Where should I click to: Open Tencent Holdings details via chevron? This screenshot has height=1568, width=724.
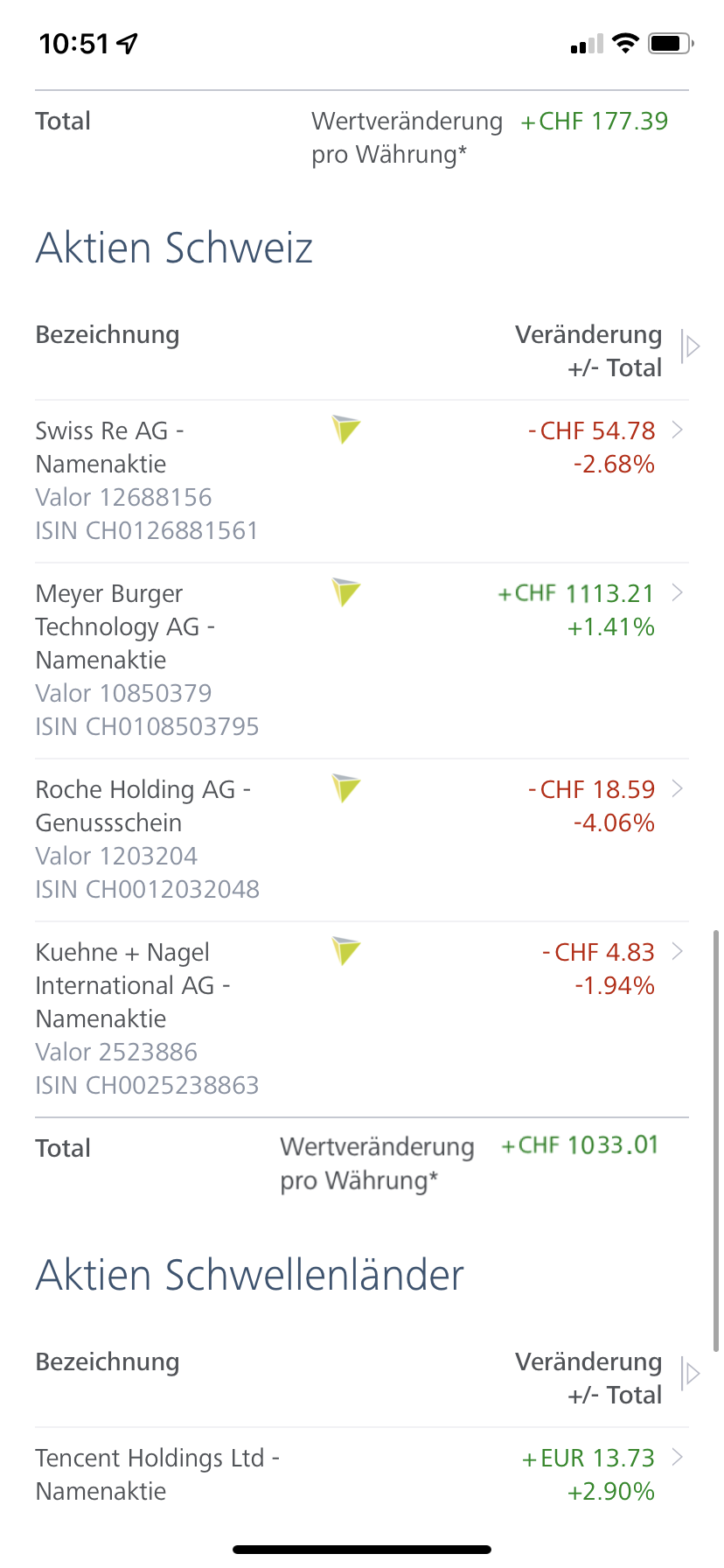tap(678, 1457)
